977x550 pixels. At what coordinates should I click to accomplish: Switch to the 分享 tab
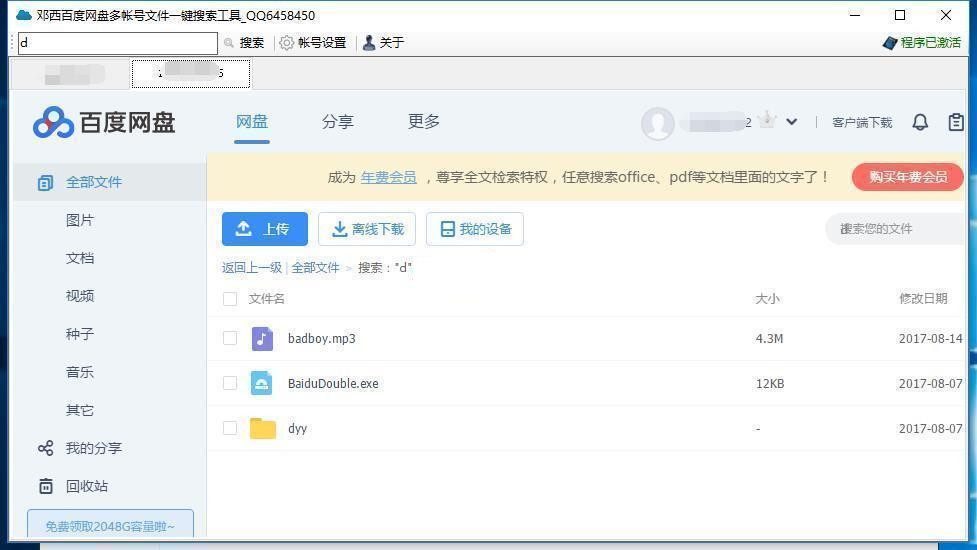(x=338, y=121)
